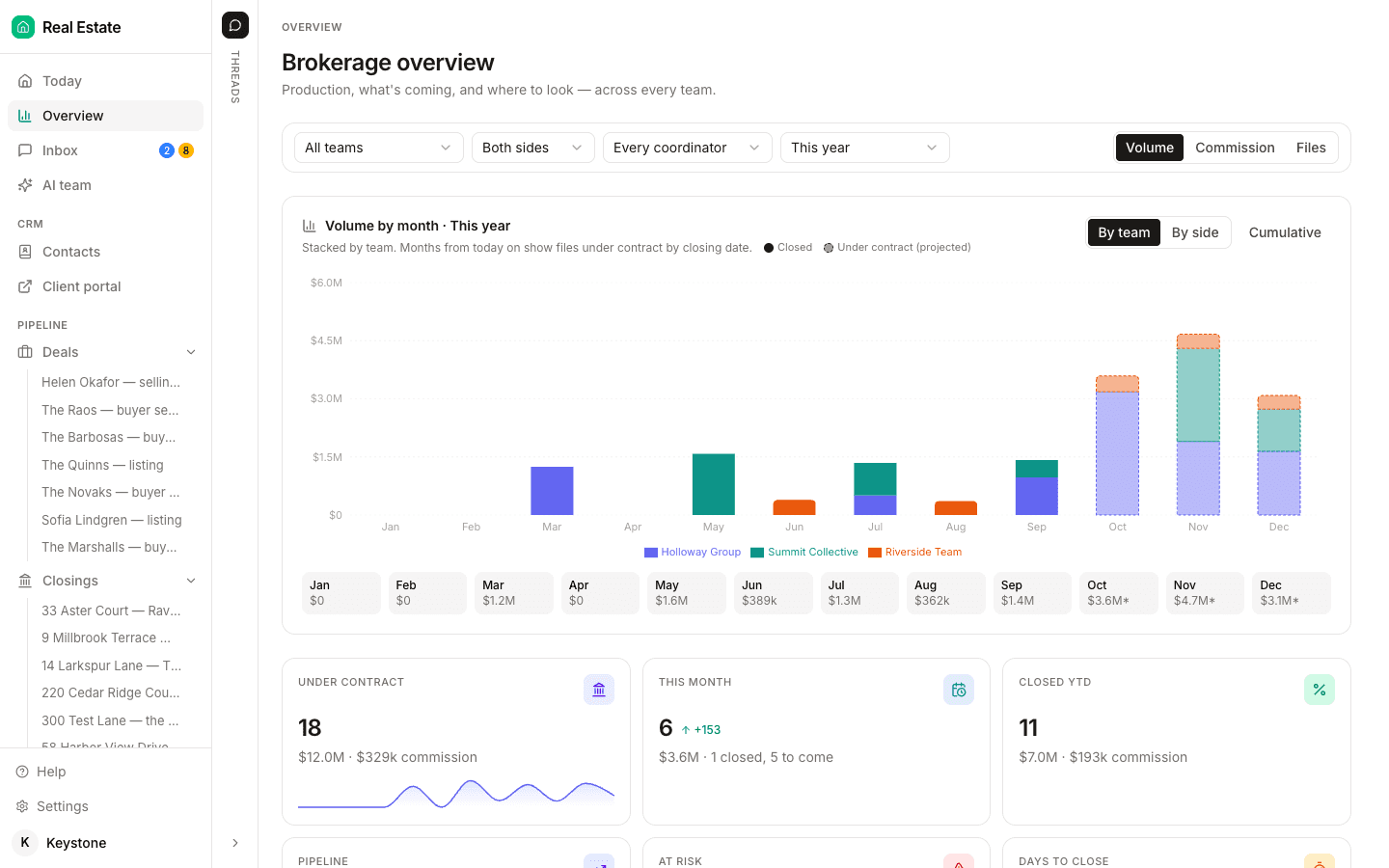
Task: Click the Keystone avatar K
Action: [x=25, y=843]
